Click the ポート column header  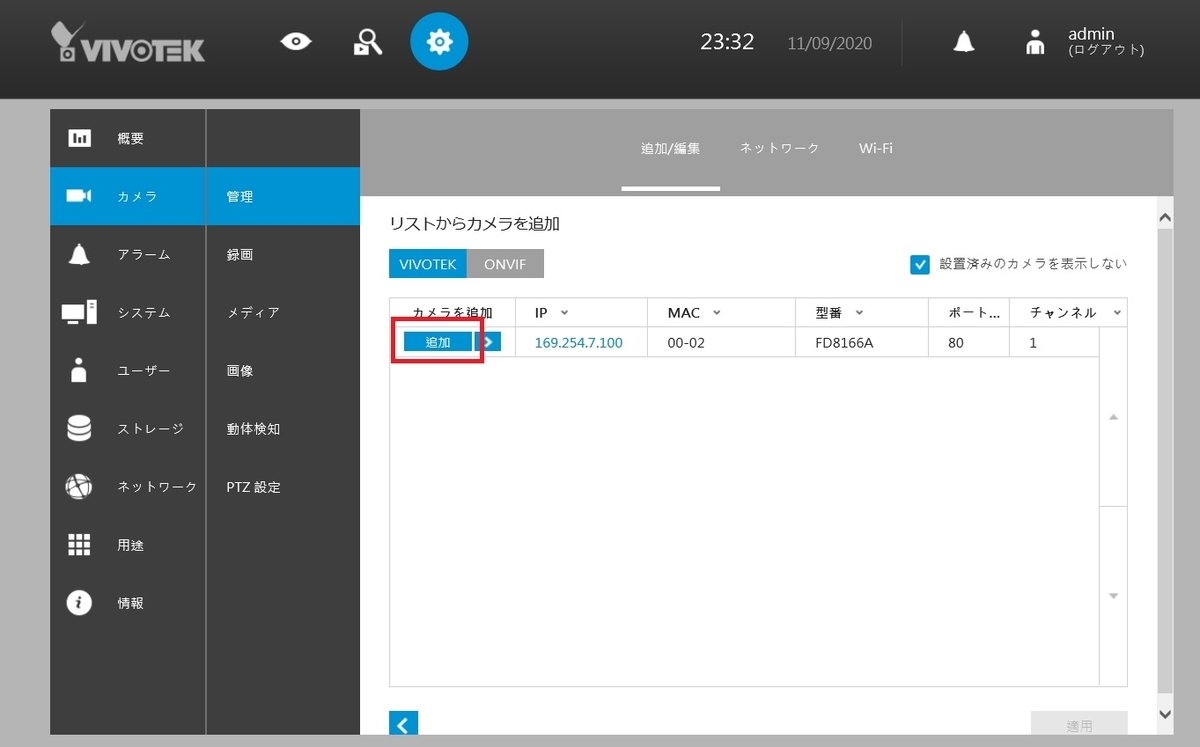pos(969,313)
